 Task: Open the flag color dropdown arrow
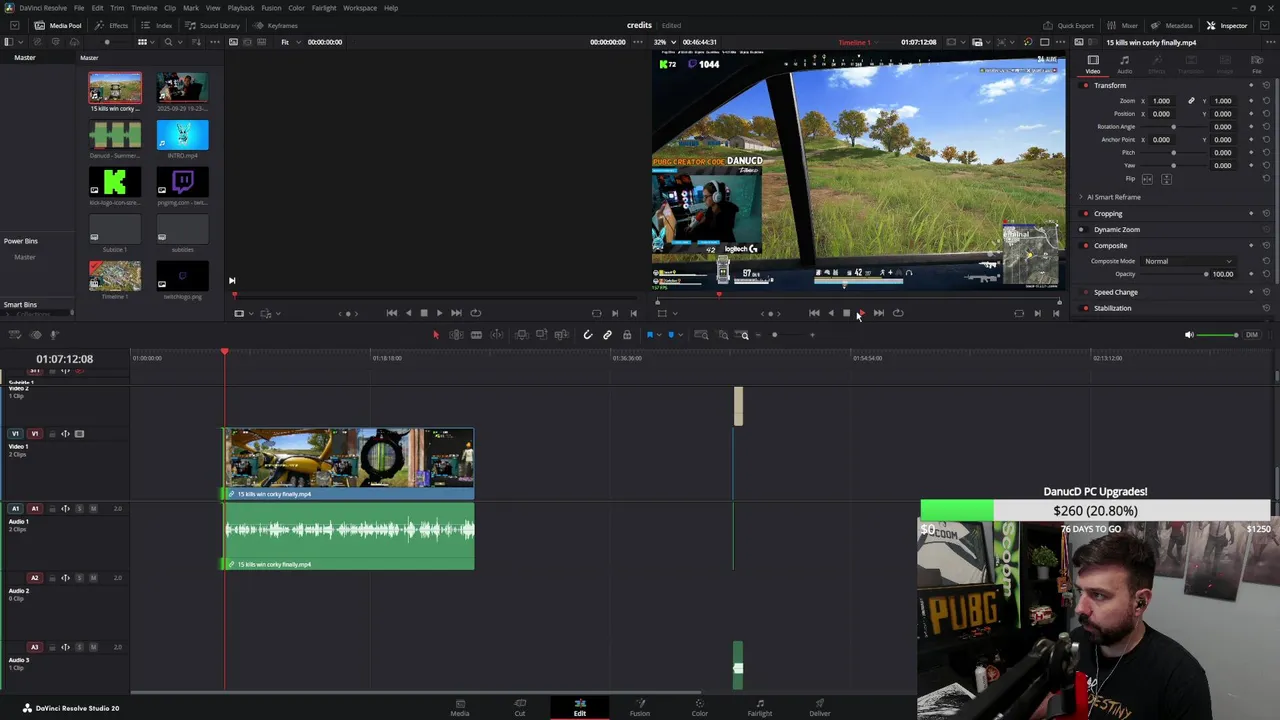[x=658, y=335]
